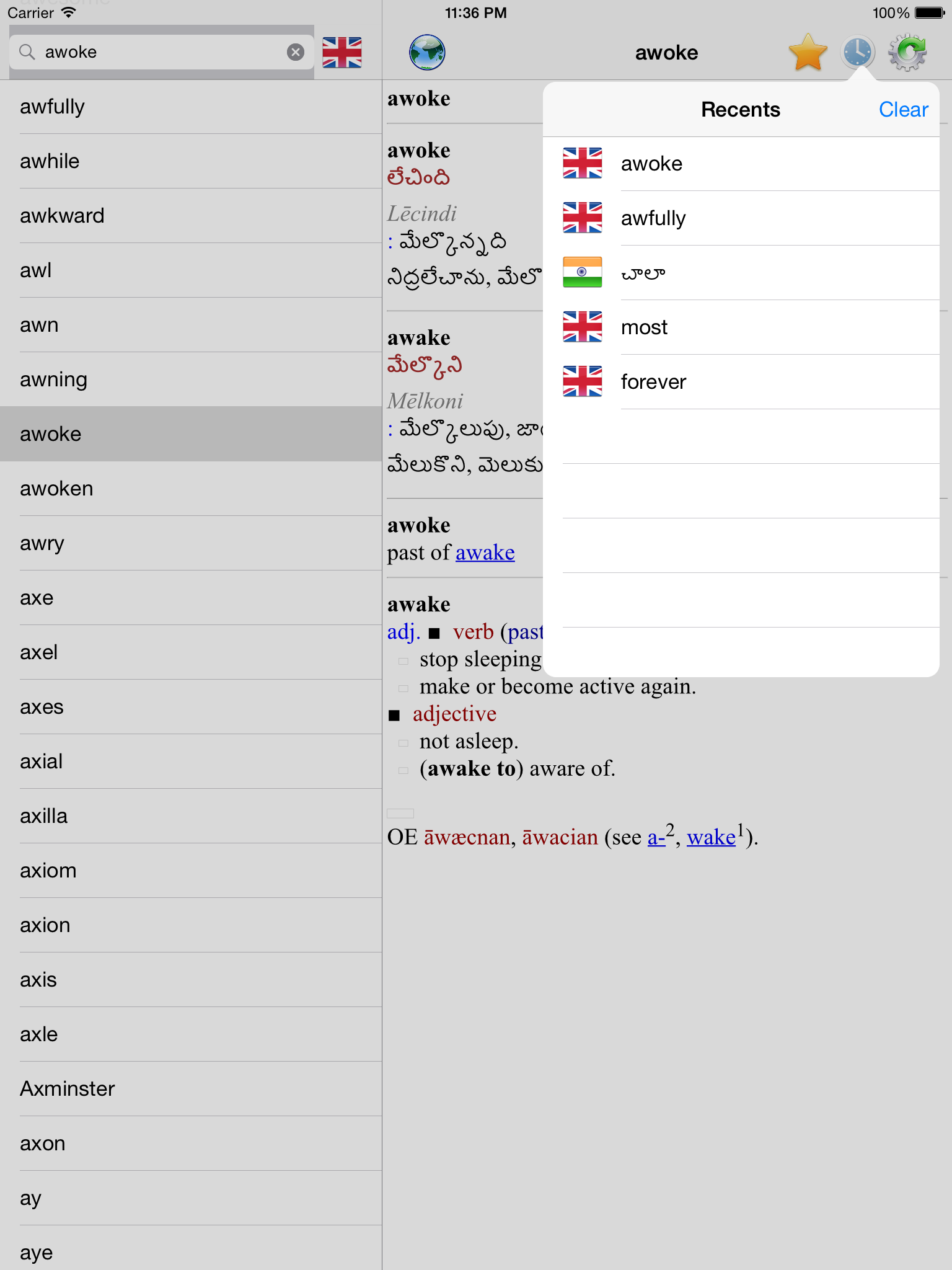Select axel in word list
This screenshot has height=1270, width=952.
191,652
